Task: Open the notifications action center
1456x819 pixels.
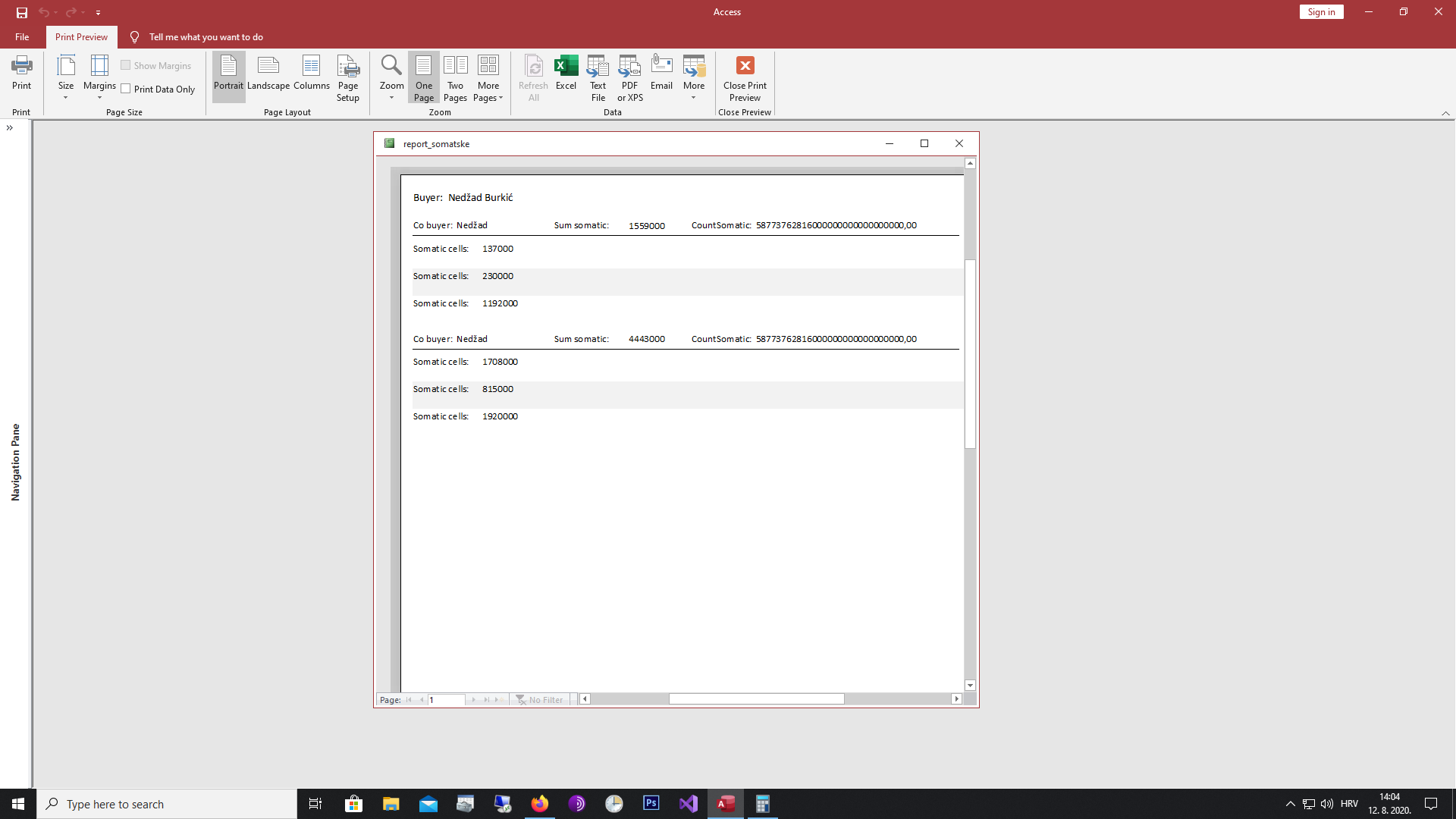Action: point(1431,804)
